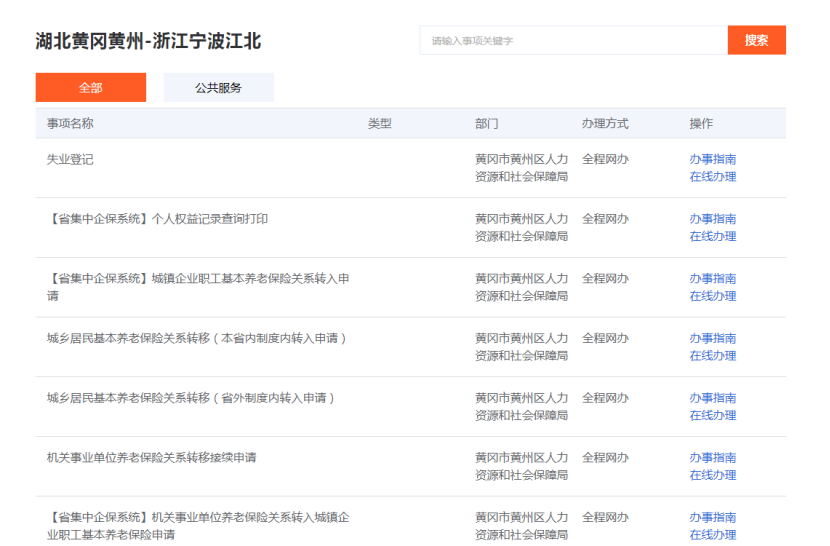Open 办事指南 for 机关事业单位养老保险关系转入城镇企业
830x546 pixels.
tap(712, 517)
